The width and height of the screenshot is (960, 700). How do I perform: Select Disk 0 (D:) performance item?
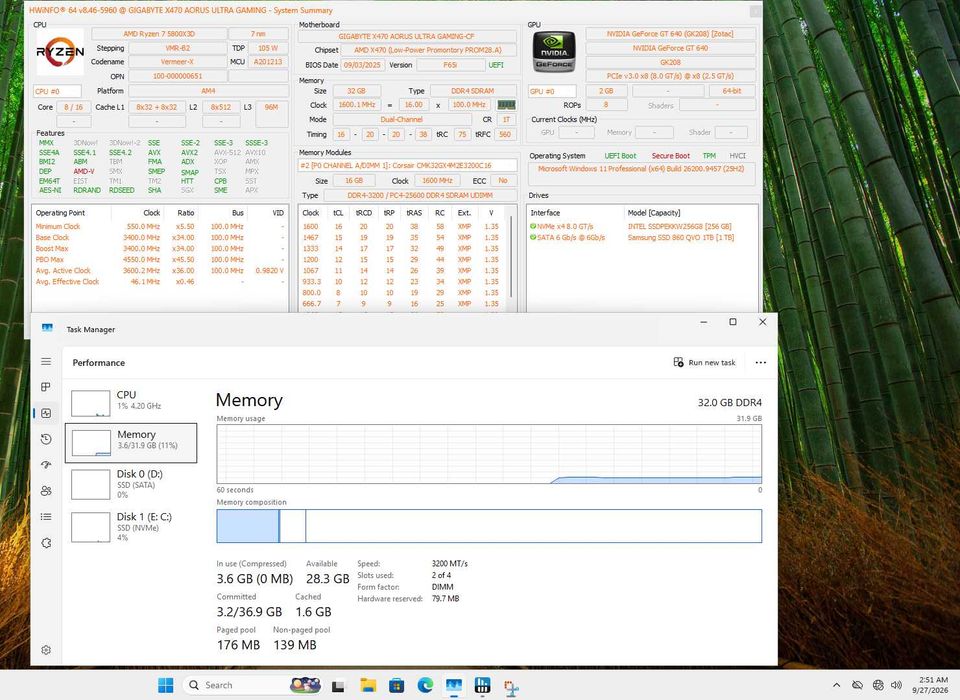click(131, 484)
